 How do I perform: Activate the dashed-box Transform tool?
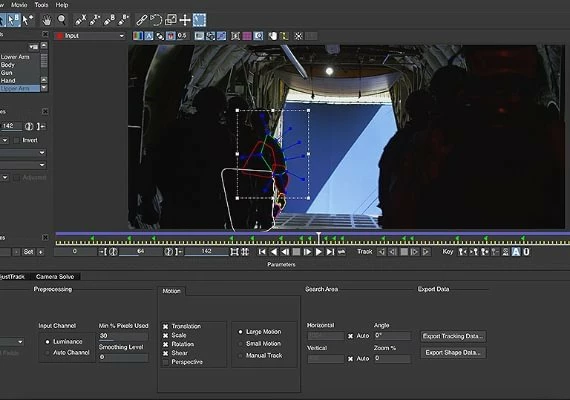(x=199, y=20)
